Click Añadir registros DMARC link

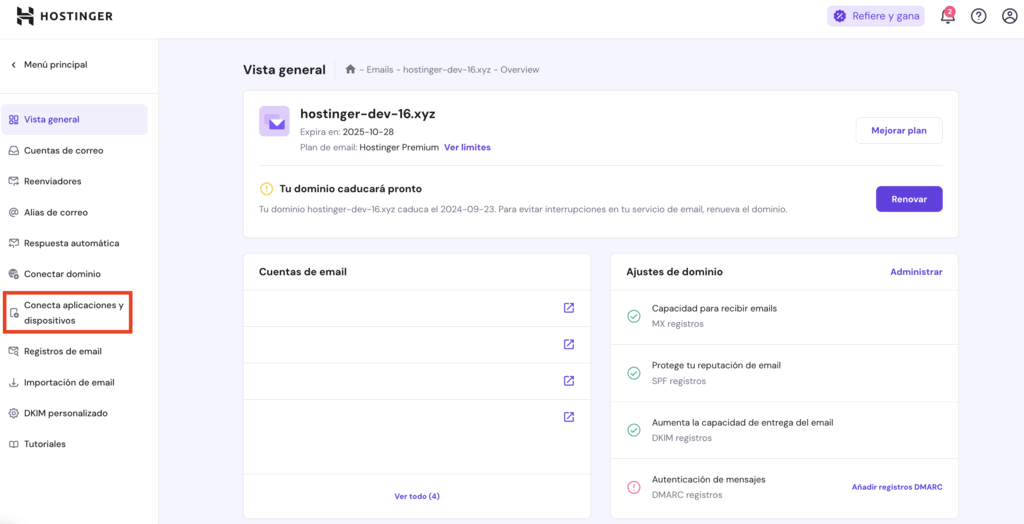click(x=896, y=487)
